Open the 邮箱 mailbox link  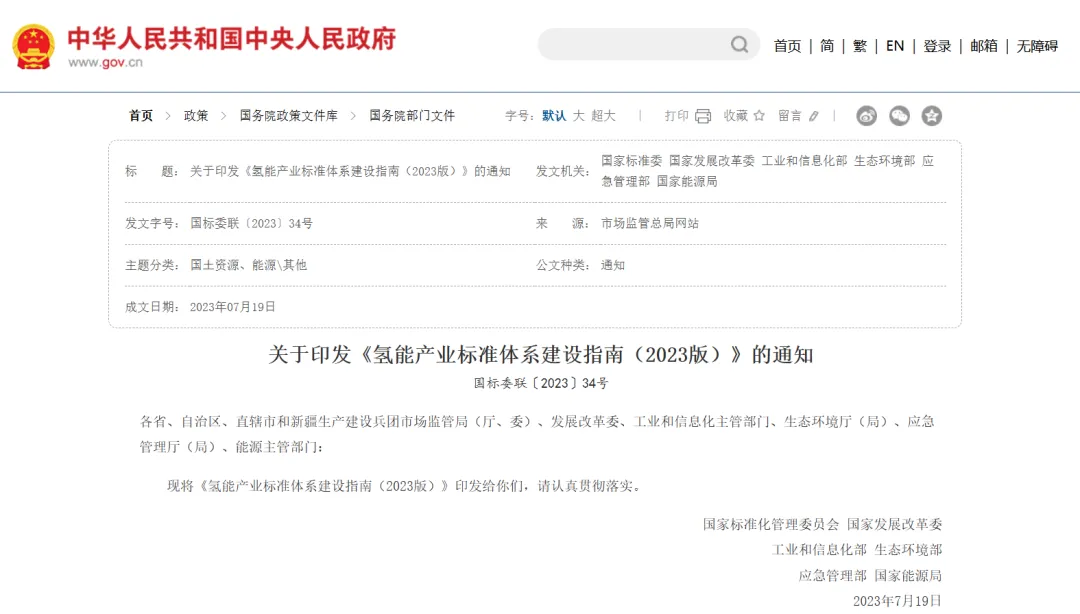tap(984, 46)
